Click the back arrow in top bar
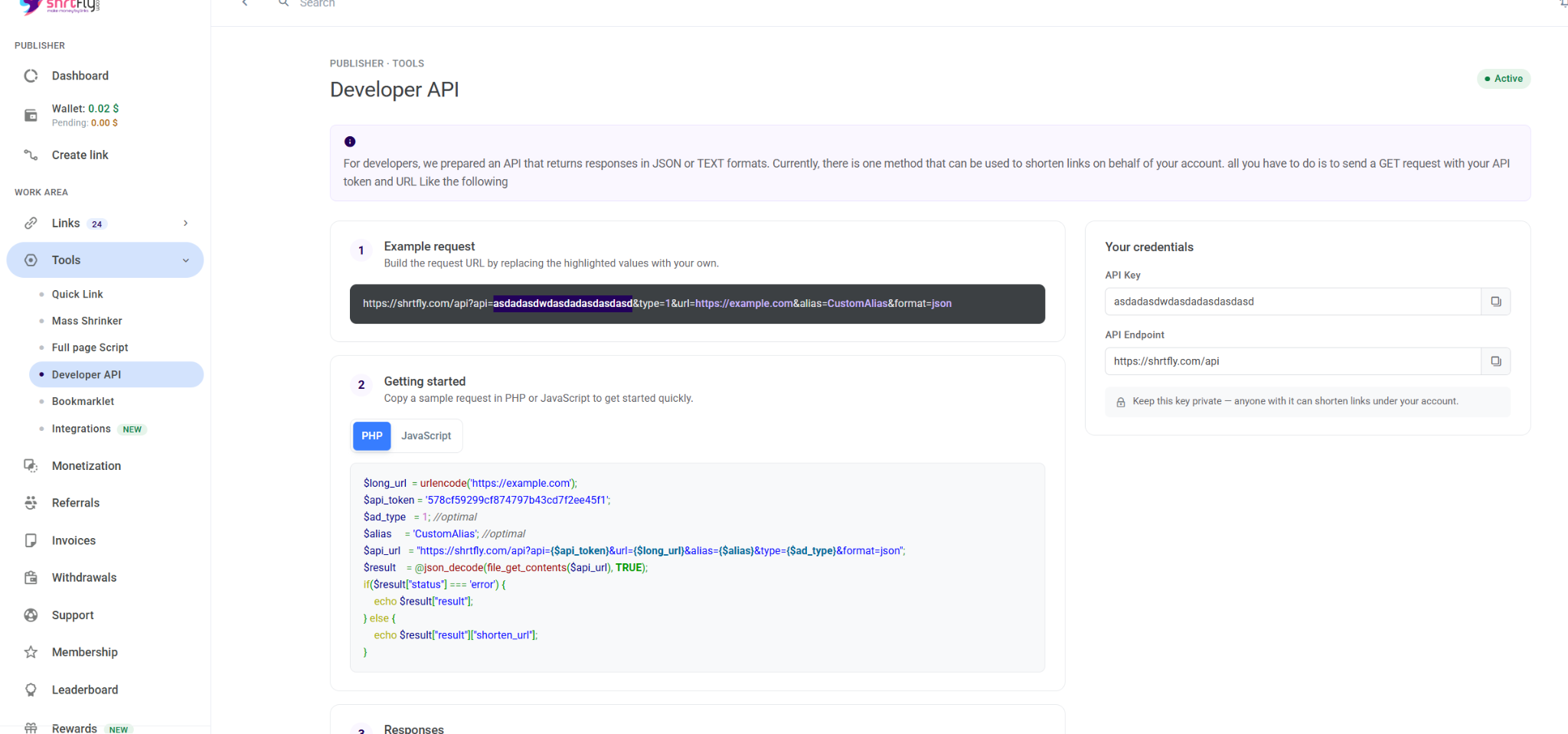The height and width of the screenshot is (734, 1568). coord(244,3)
